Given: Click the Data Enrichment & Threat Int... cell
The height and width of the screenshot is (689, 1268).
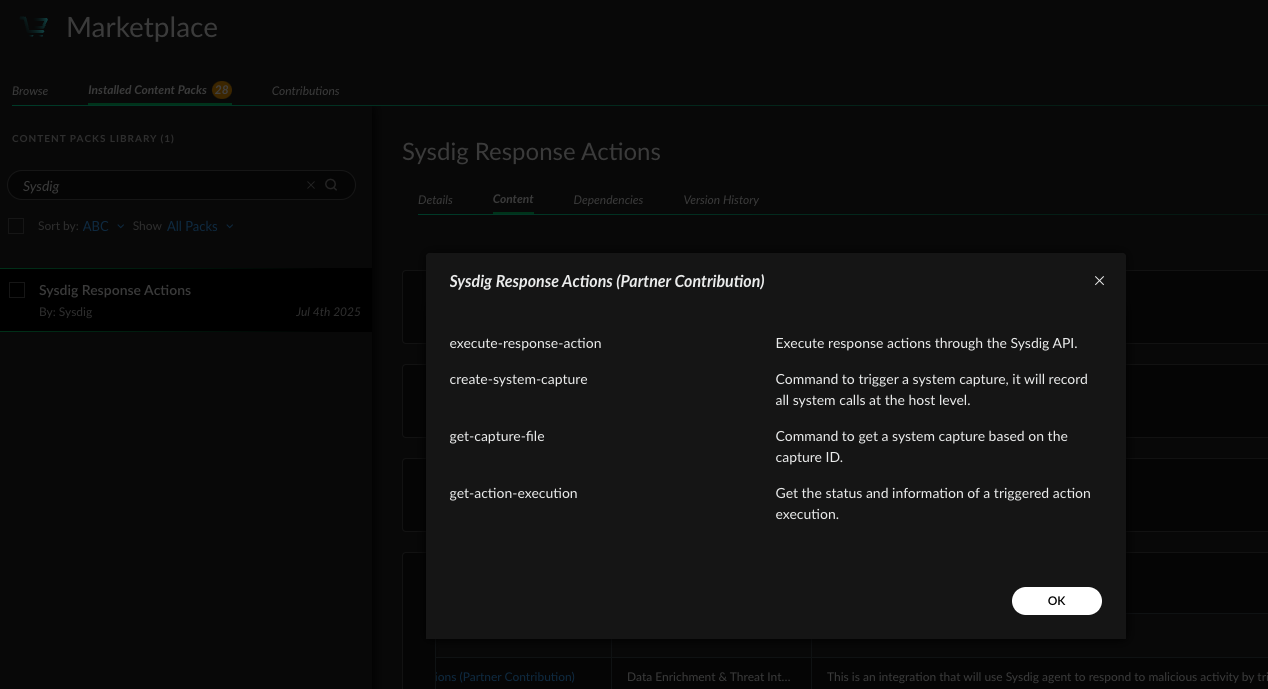Looking at the screenshot, I should [708, 677].
